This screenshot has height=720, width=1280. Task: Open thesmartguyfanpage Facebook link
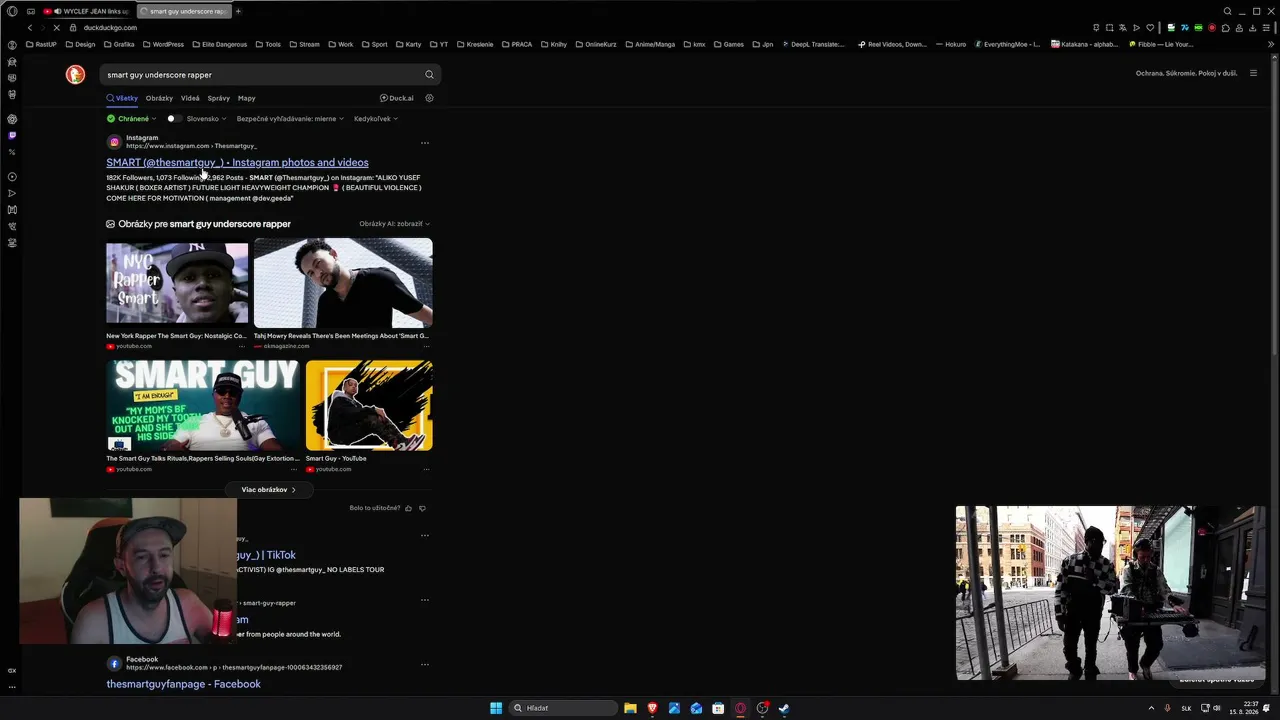point(183,684)
